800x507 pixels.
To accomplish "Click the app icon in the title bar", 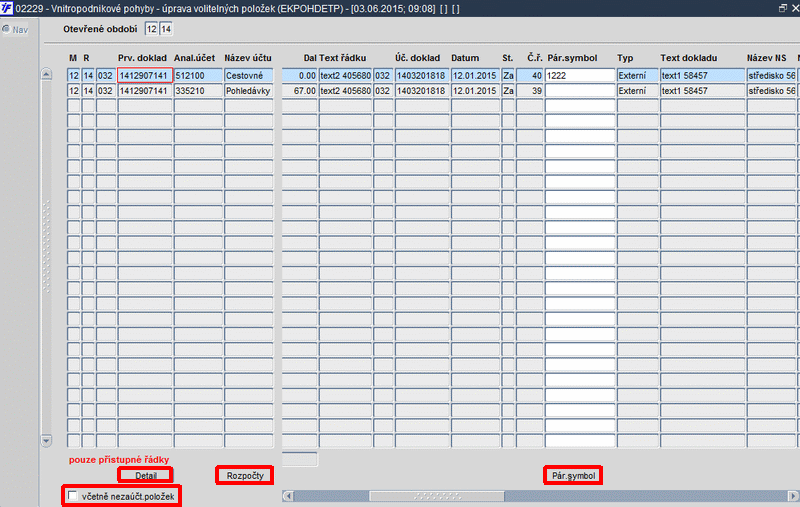I will (x=7, y=8).
